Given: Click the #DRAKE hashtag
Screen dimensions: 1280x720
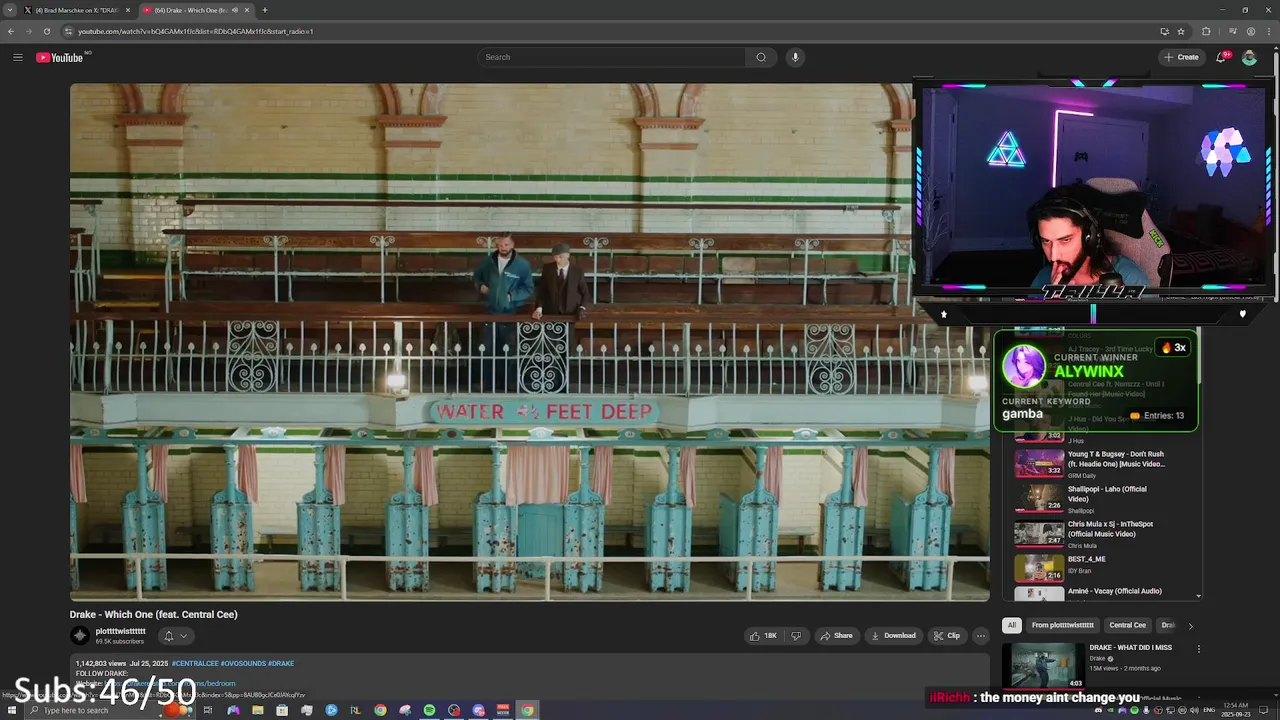Looking at the screenshot, I should point(281,663).
